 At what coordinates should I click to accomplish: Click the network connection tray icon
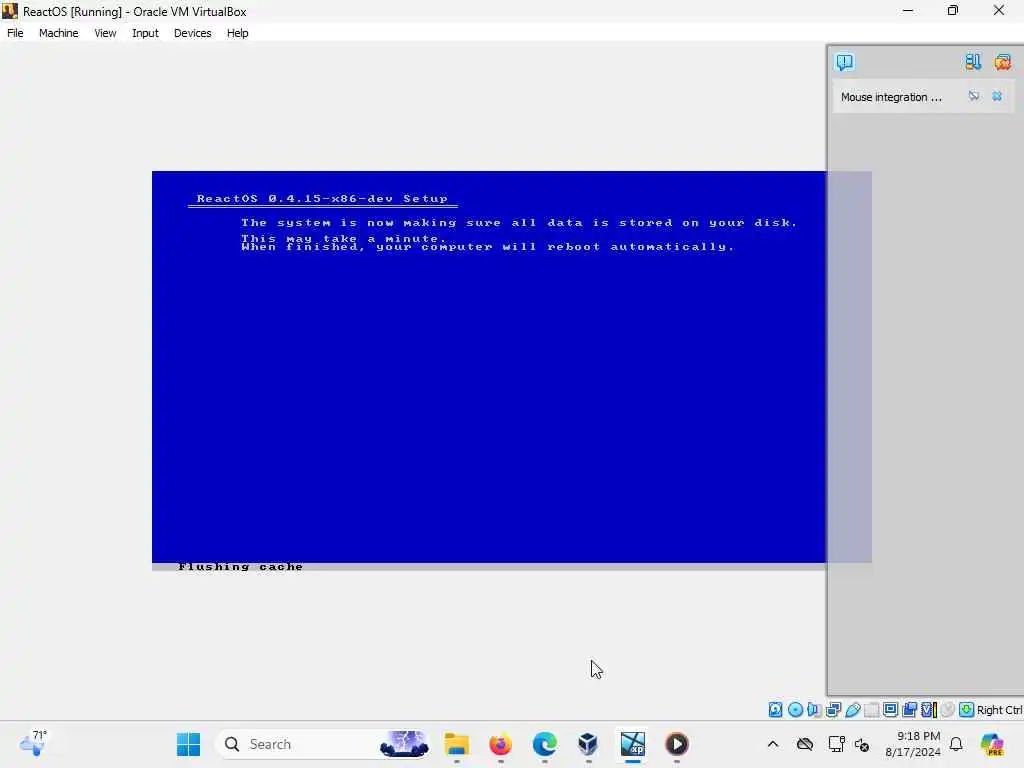(x=837, y=744)
